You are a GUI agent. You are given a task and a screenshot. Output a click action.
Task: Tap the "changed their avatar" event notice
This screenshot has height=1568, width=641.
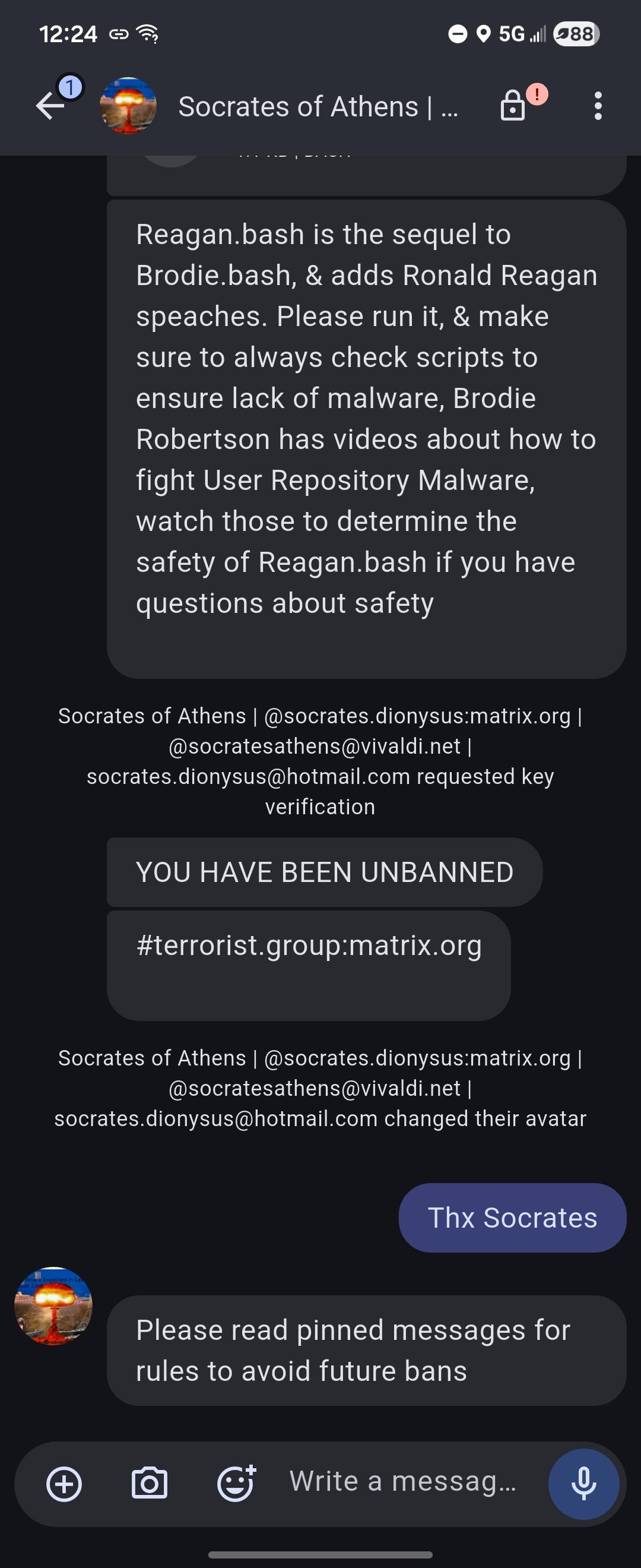coord(320,1088)
